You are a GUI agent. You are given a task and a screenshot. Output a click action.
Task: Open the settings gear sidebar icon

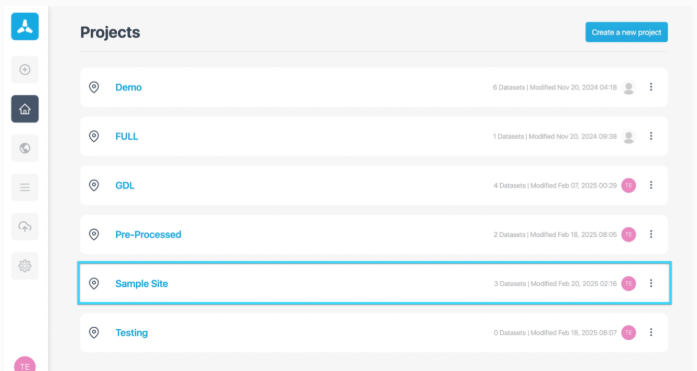click(25, 266)
